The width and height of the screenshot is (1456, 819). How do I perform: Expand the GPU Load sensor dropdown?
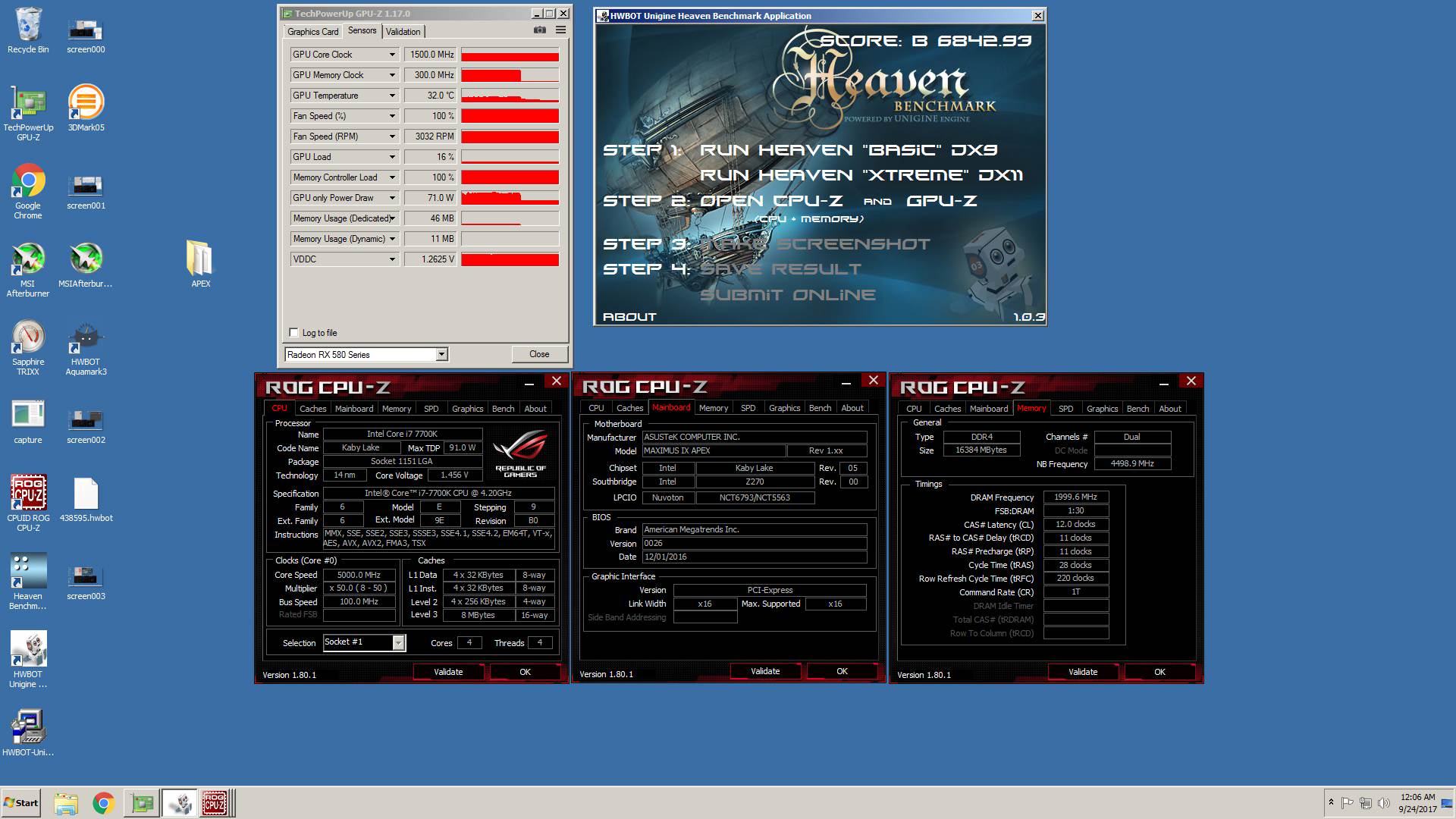(392, 157)
